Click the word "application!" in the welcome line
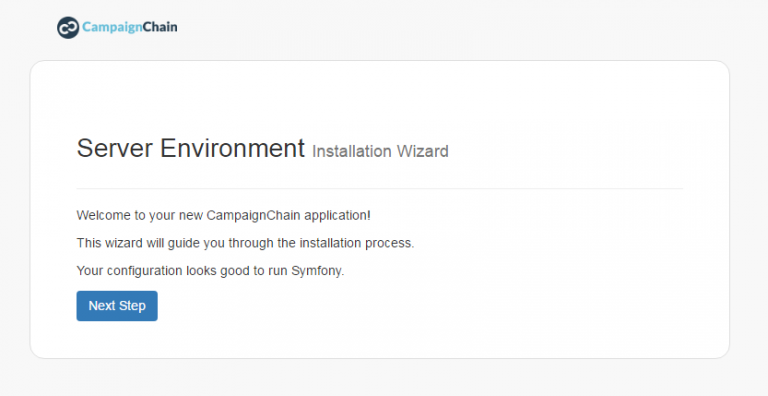The image size is (768, 396). point(337,216)
